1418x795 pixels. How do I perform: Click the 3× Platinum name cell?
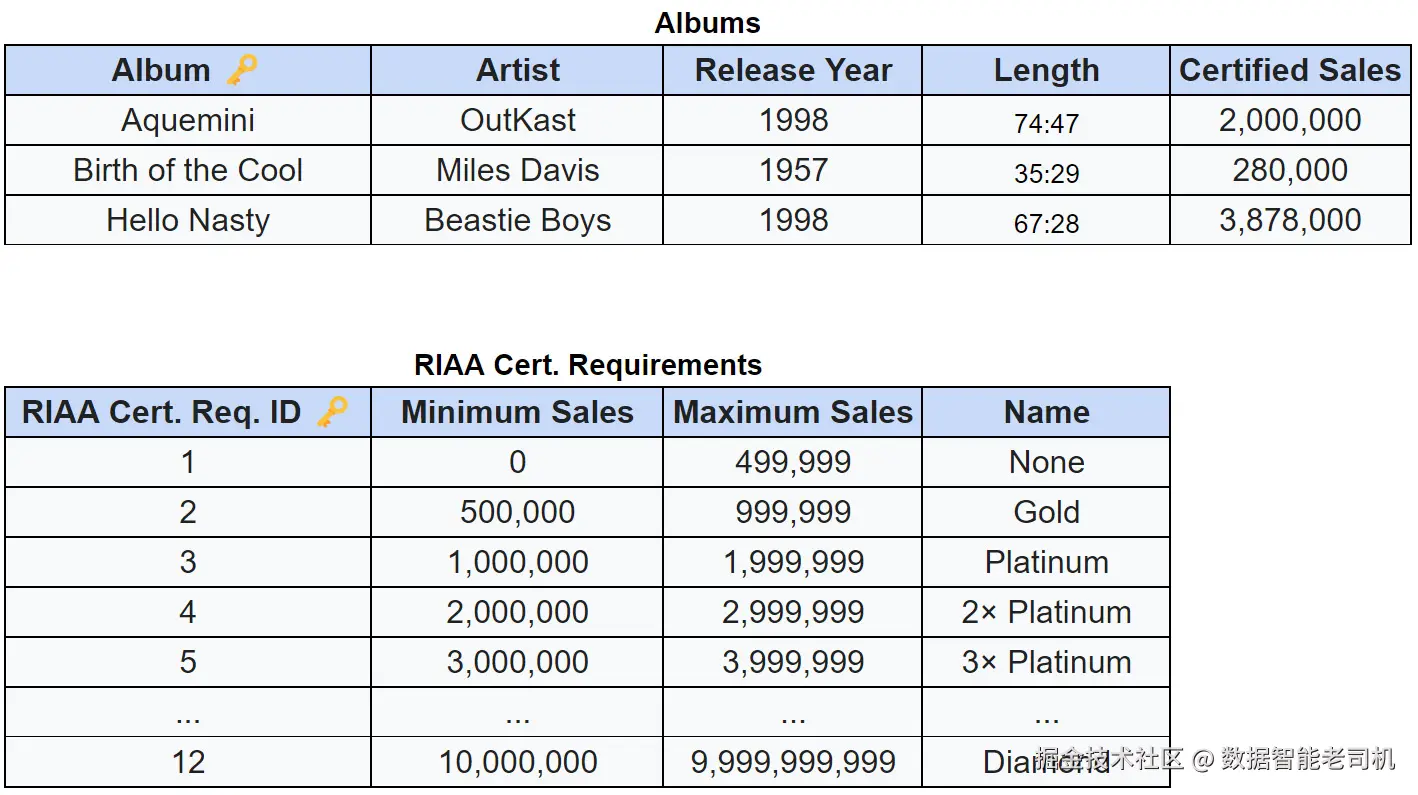[x=1046, y=662]
